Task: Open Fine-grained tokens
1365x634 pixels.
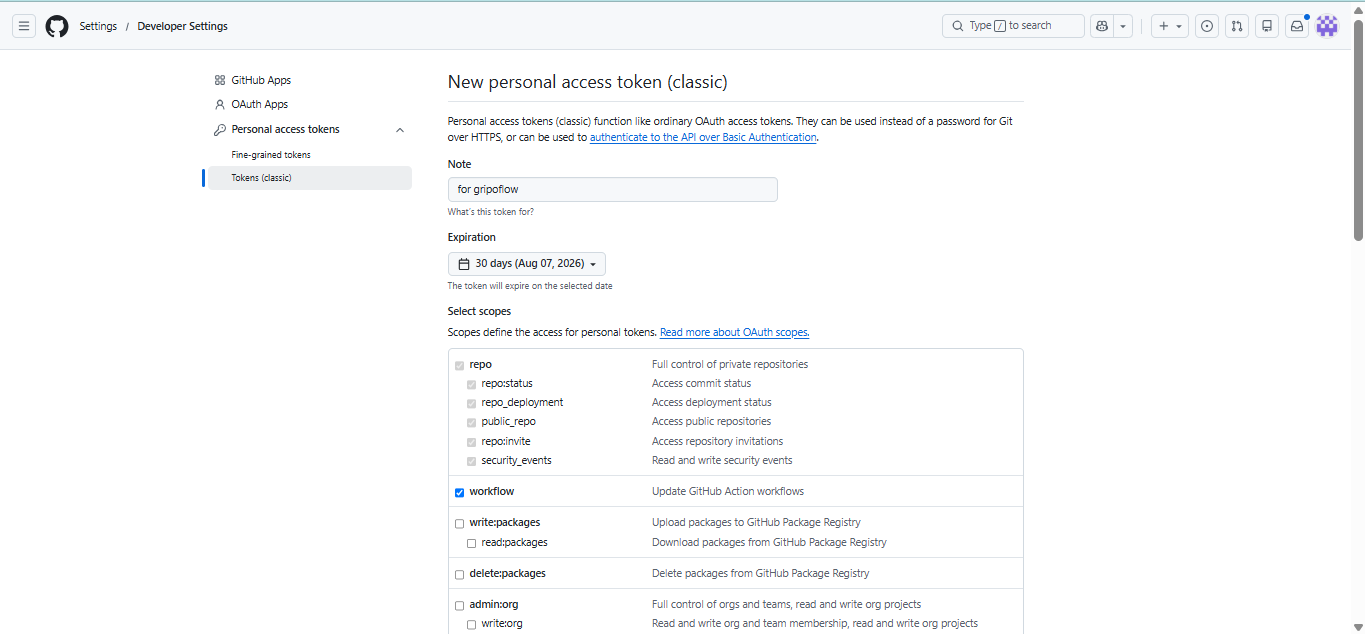Action: click(x=271, y=155)
